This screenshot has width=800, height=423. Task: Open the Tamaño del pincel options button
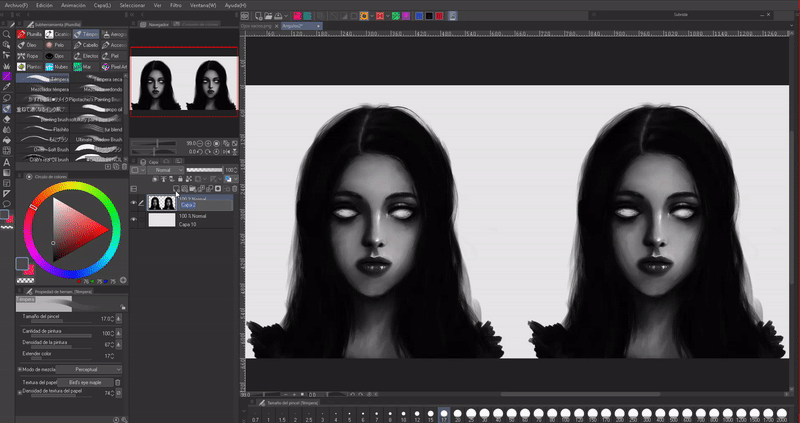tap(120, 319)
